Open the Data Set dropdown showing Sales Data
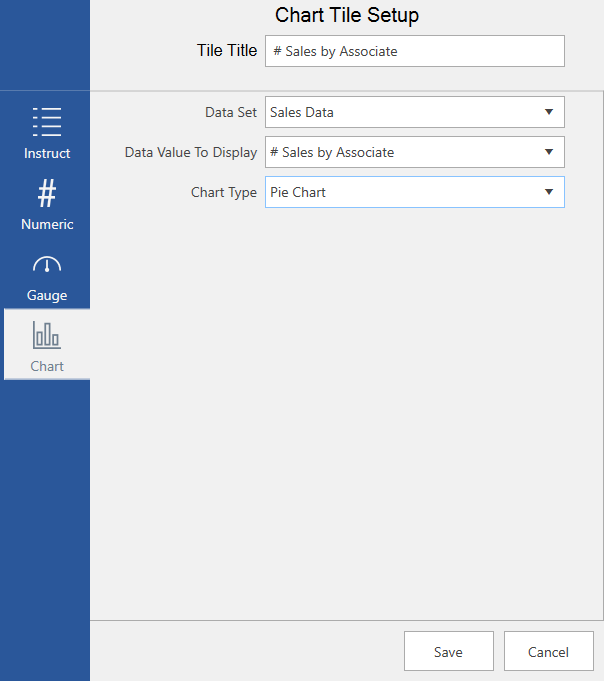Image resolution: width=604 pixels, height=681 pixels. [x=400, y=112]
